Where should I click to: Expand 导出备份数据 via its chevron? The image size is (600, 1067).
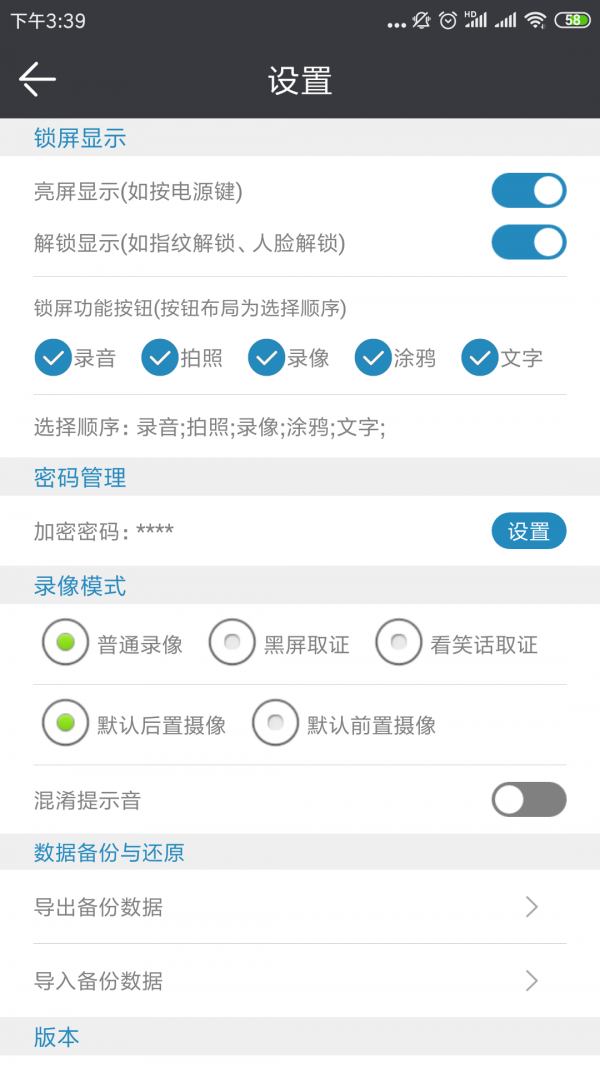click(532, 907)
